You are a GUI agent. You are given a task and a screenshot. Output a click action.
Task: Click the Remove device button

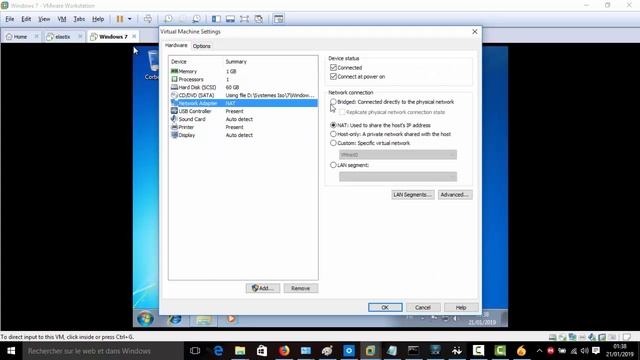300,288
